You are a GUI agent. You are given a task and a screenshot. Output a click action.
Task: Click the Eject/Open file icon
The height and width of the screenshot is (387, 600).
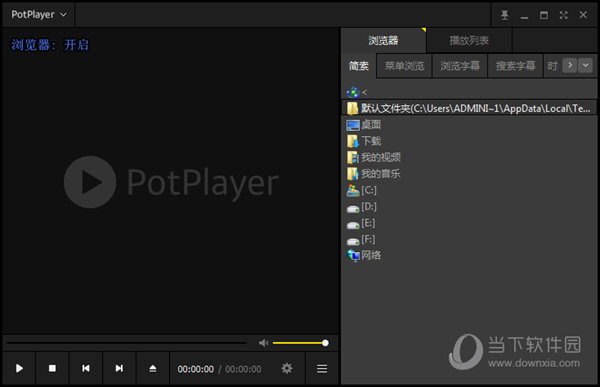[x=153, y=368]
